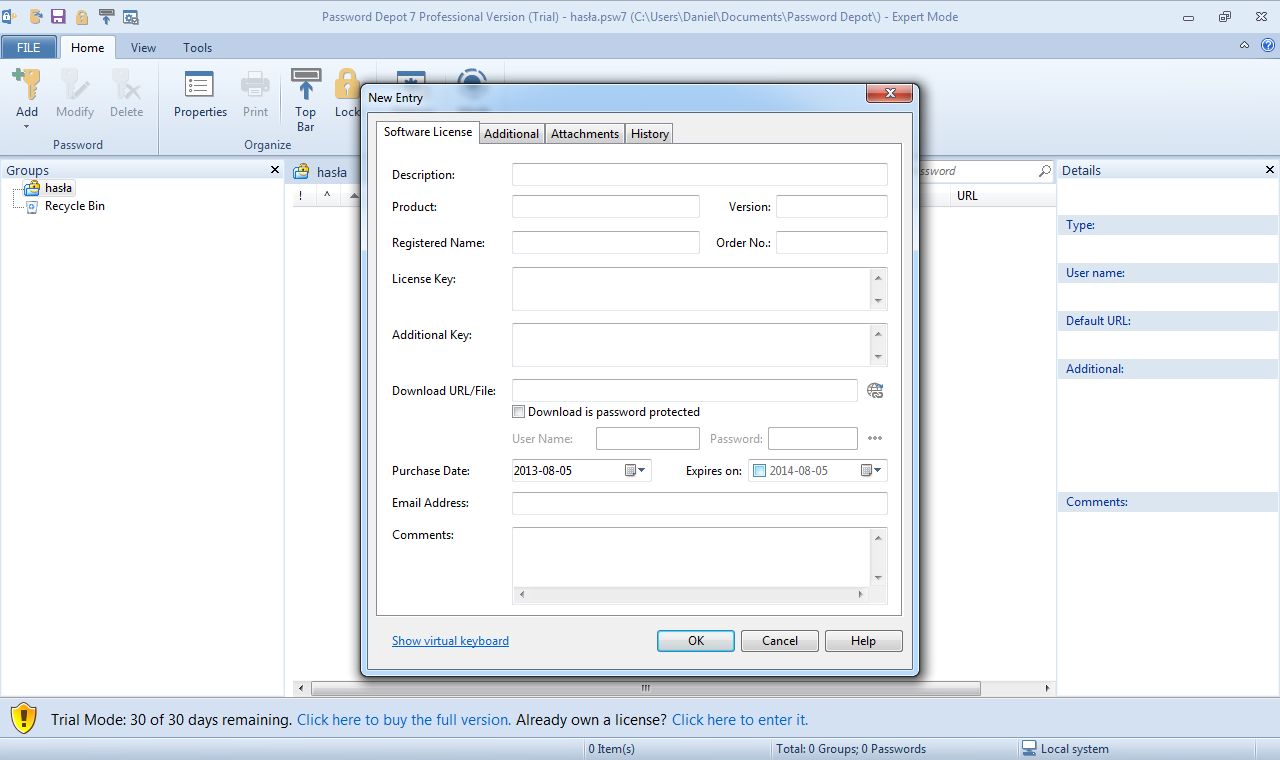1280x760 pixels.
Task: Click into the Order No. field
Action: (x=832, y=243)
